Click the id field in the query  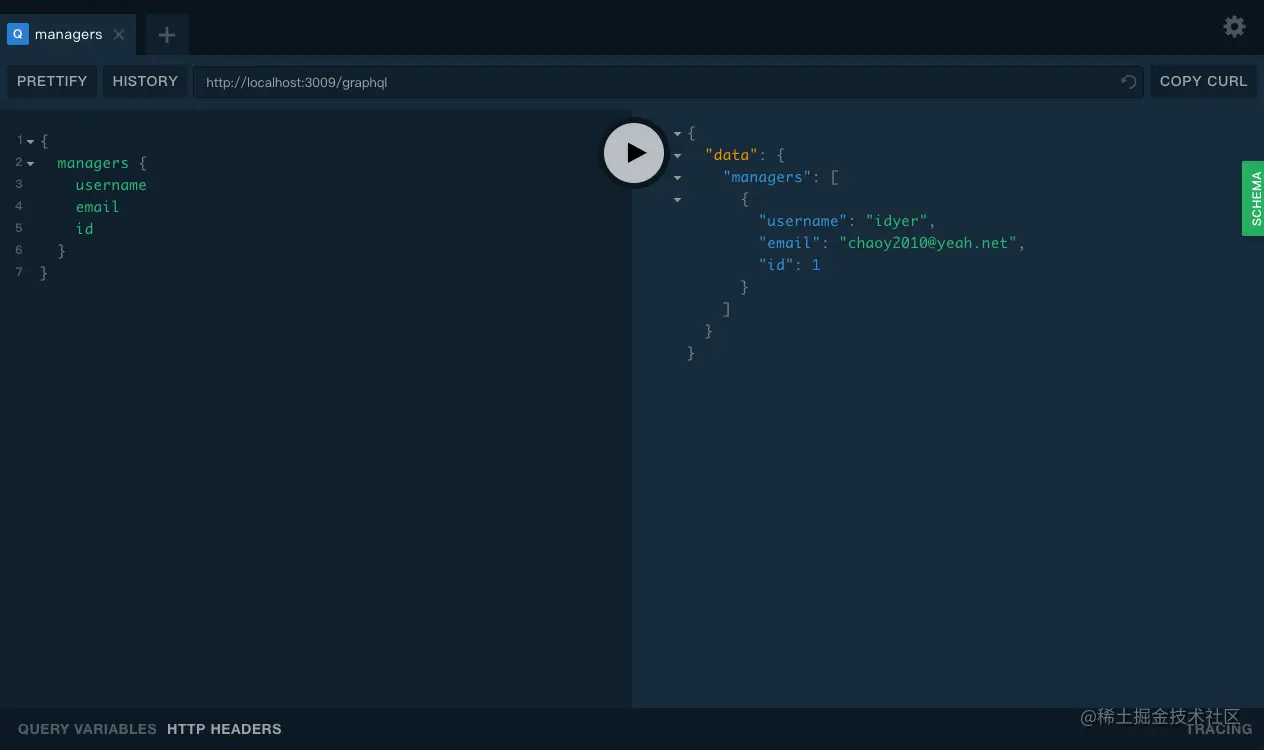pos(84,229)
